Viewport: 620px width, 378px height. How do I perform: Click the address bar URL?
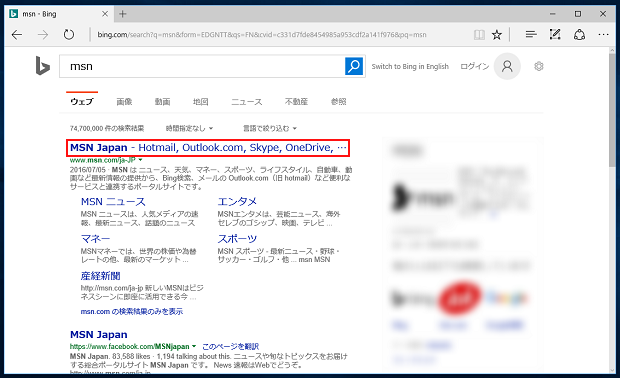pyautogui.click(x=262, y=35)
